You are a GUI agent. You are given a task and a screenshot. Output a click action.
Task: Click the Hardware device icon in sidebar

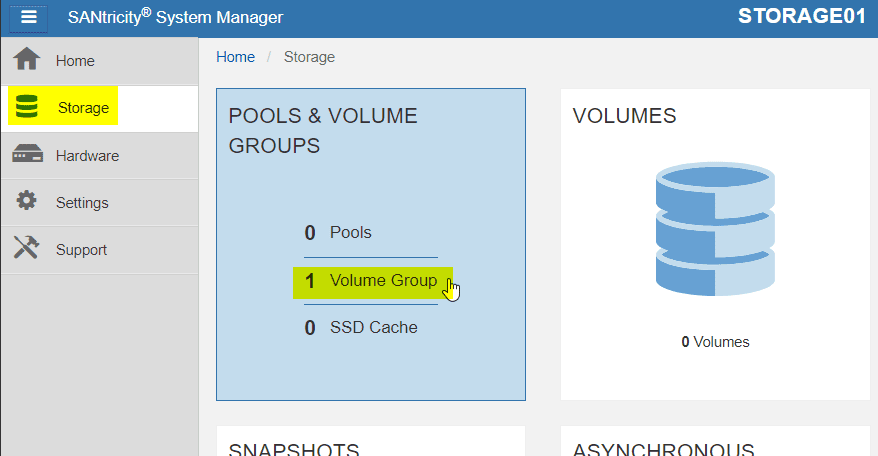(x=27, y=153)
